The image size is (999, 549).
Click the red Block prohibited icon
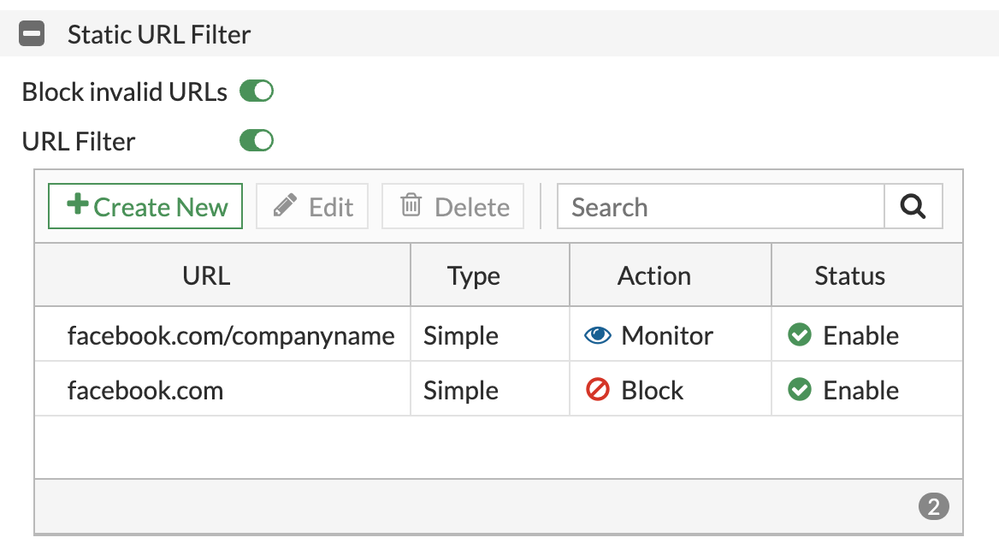click(598, 390)
